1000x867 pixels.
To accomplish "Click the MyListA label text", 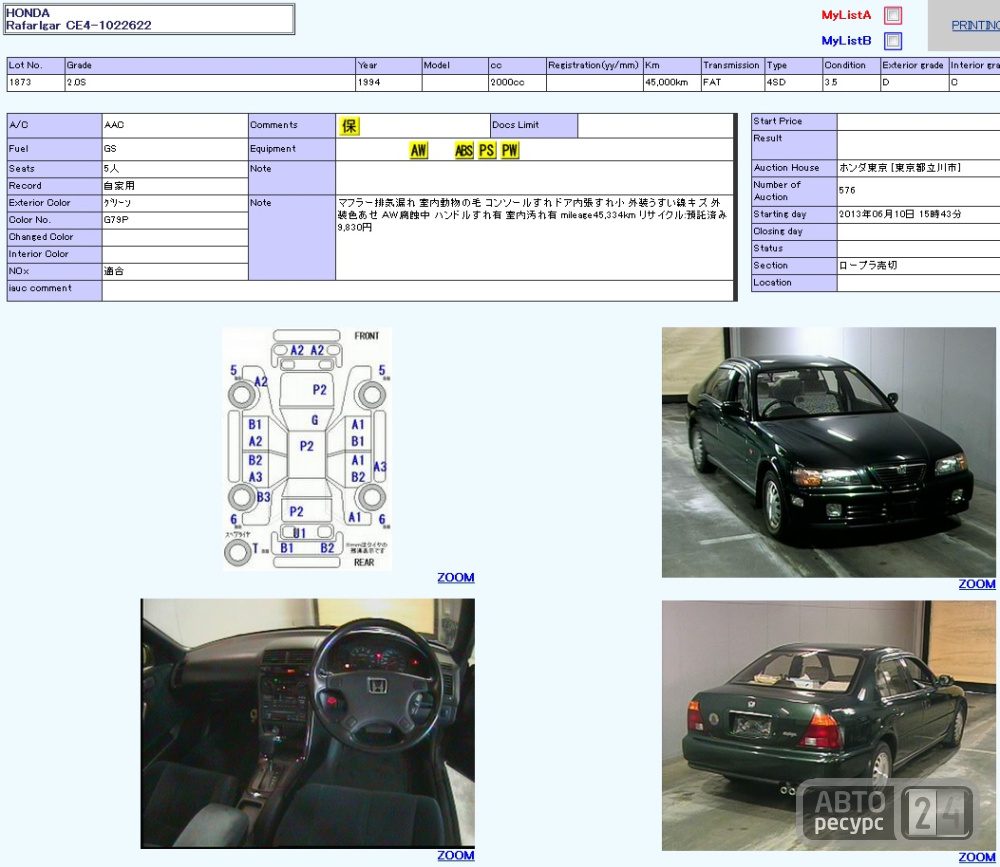I will tap(846, 15).
